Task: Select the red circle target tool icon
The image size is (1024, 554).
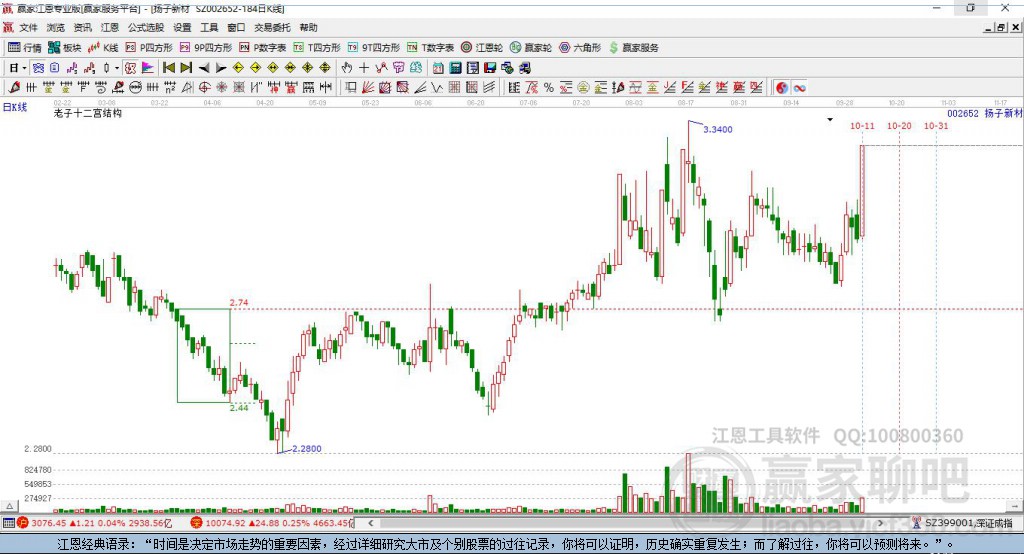Action: coord(204,88)
